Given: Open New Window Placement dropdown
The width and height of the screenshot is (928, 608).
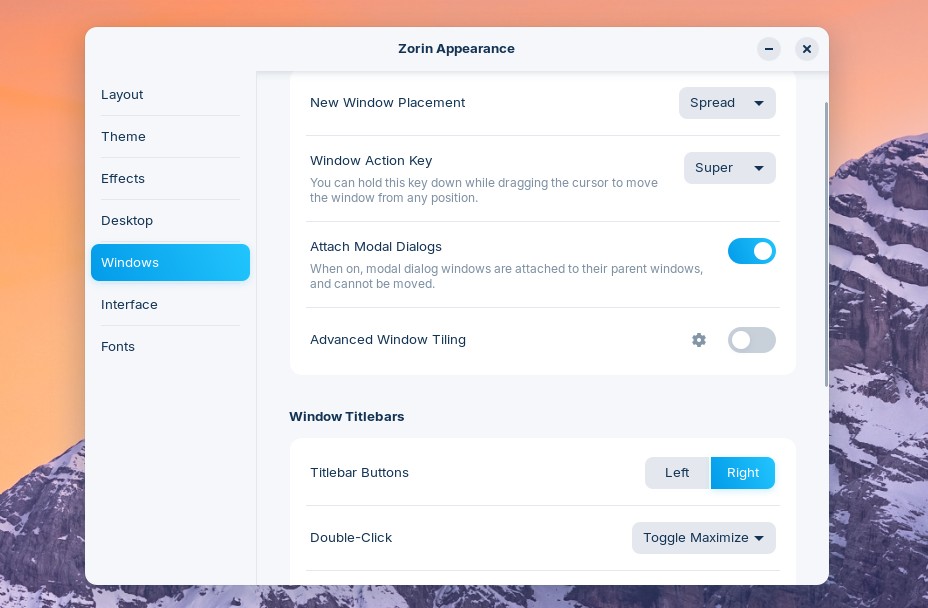Looking at the screenshot, I should (x=727, y=103).
